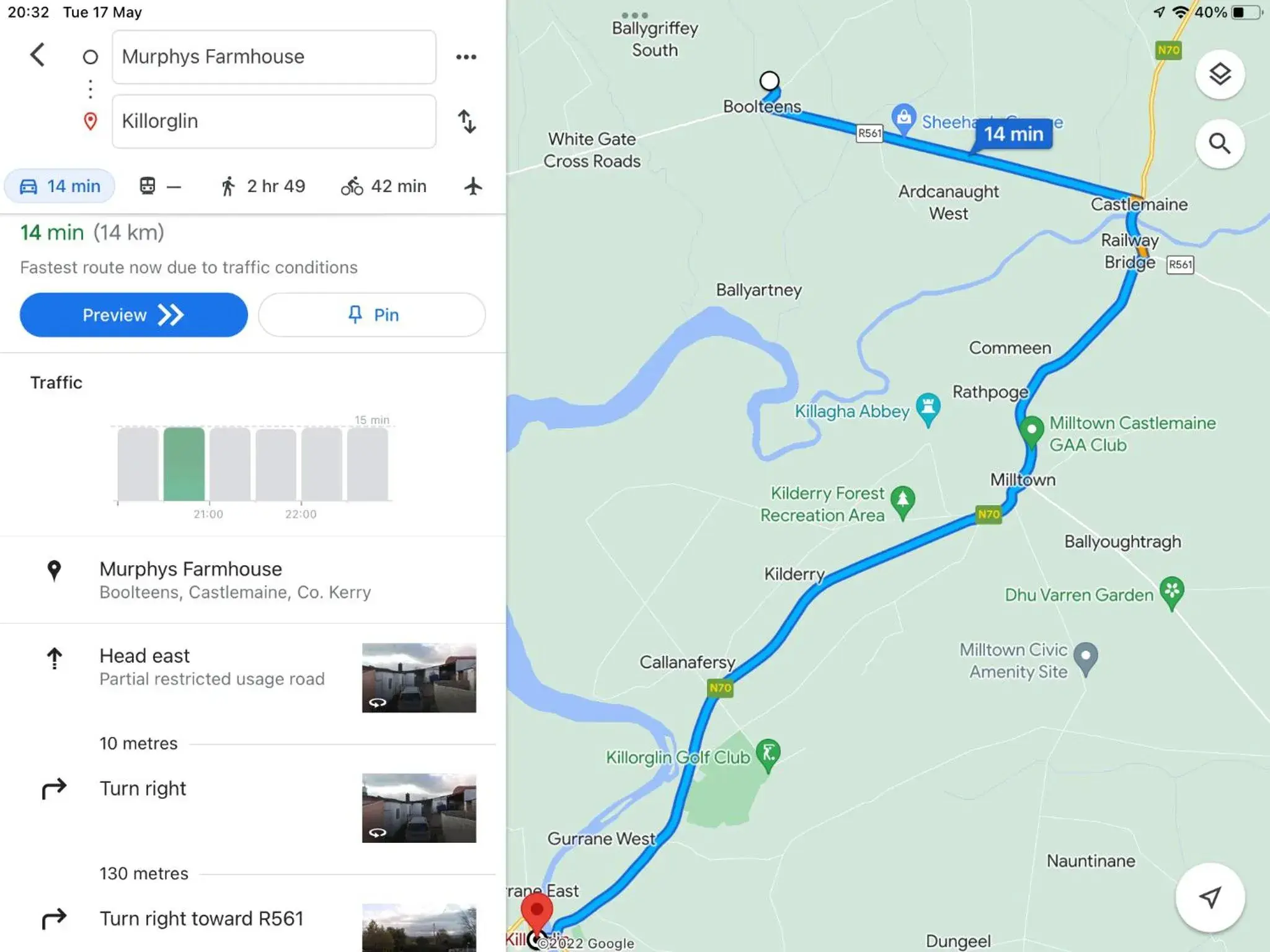
Task: Open the map layers selector
Action: 1219,74
